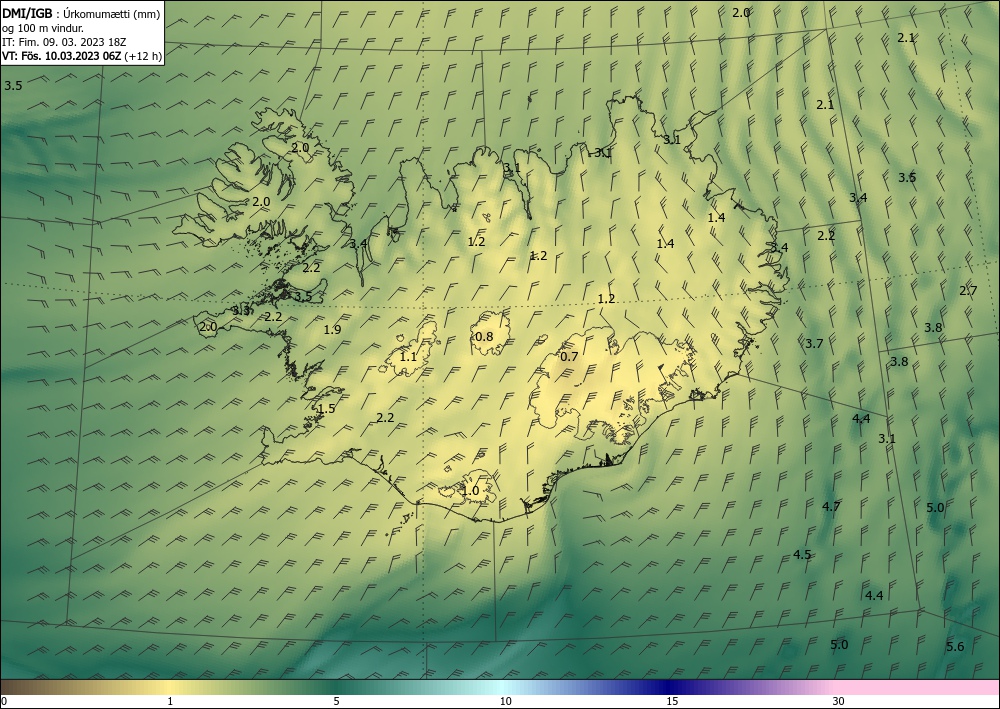
Task: Select the 'VT: Fös. 10.03.2023 06Z (+12 h)' line
Action: coord(82,56)
